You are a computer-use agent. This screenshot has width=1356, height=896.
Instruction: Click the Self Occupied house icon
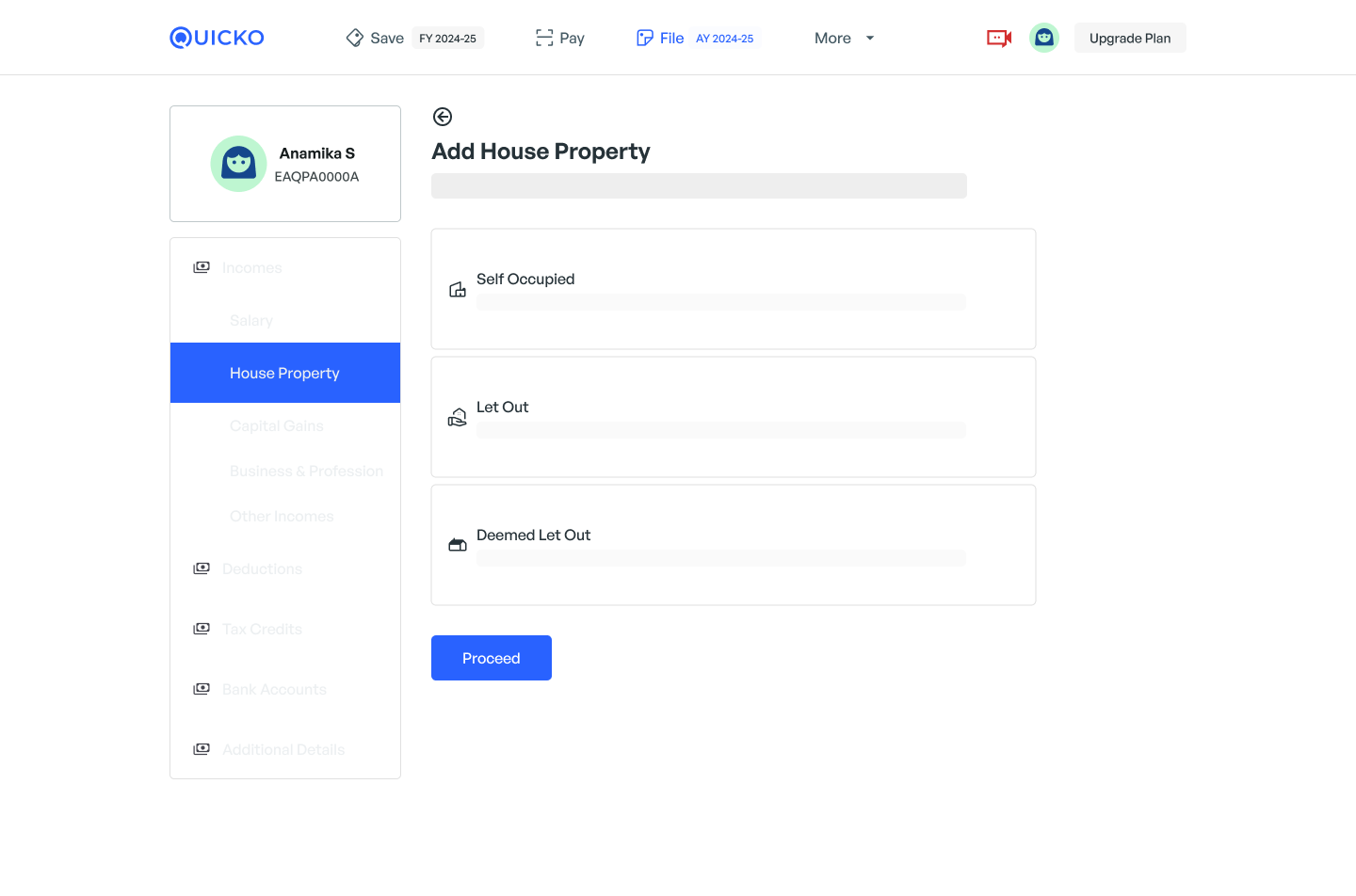click(458, 290)
